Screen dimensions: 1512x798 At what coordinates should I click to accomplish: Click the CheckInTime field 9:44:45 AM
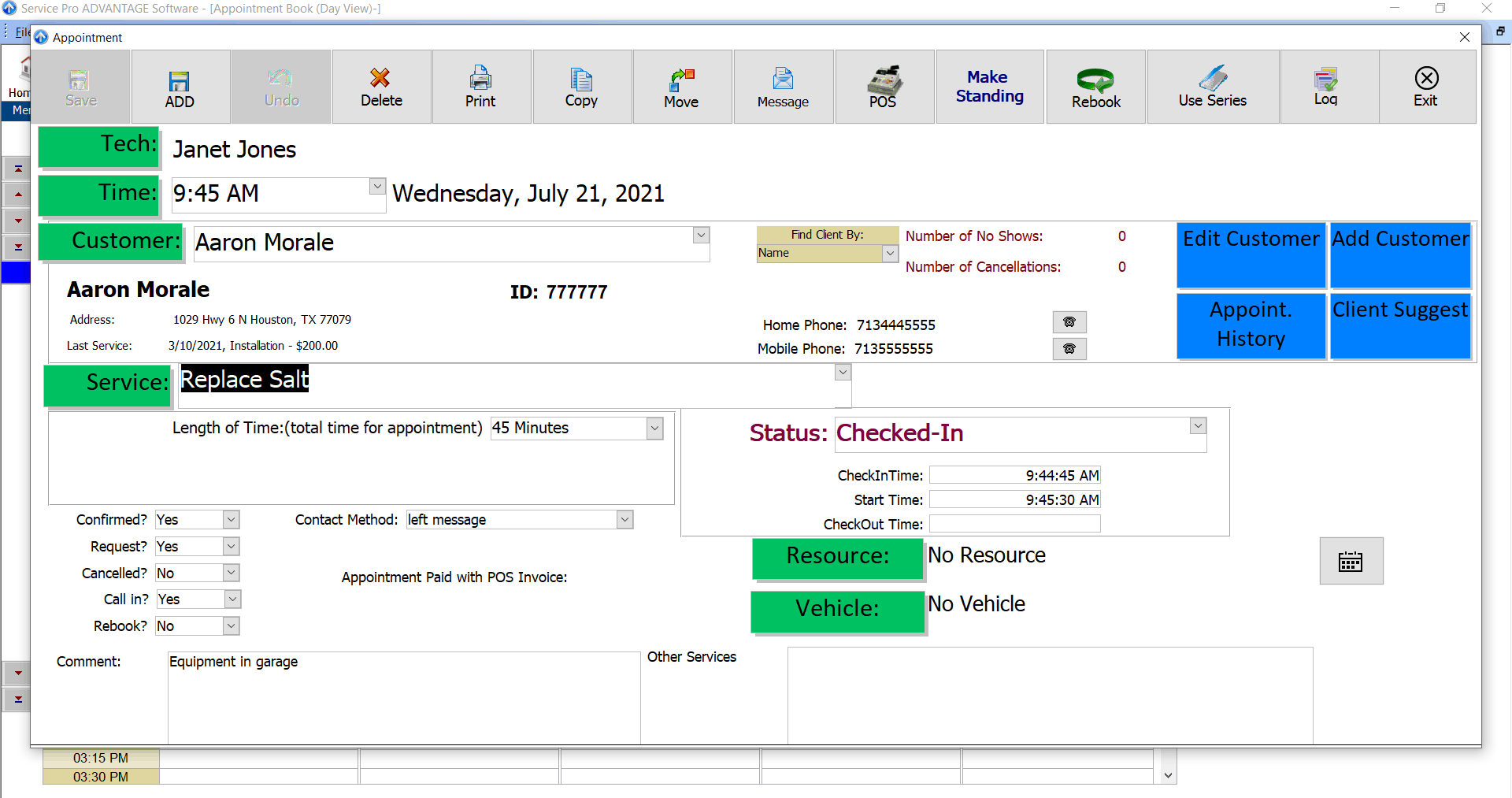coord(1014,475)
